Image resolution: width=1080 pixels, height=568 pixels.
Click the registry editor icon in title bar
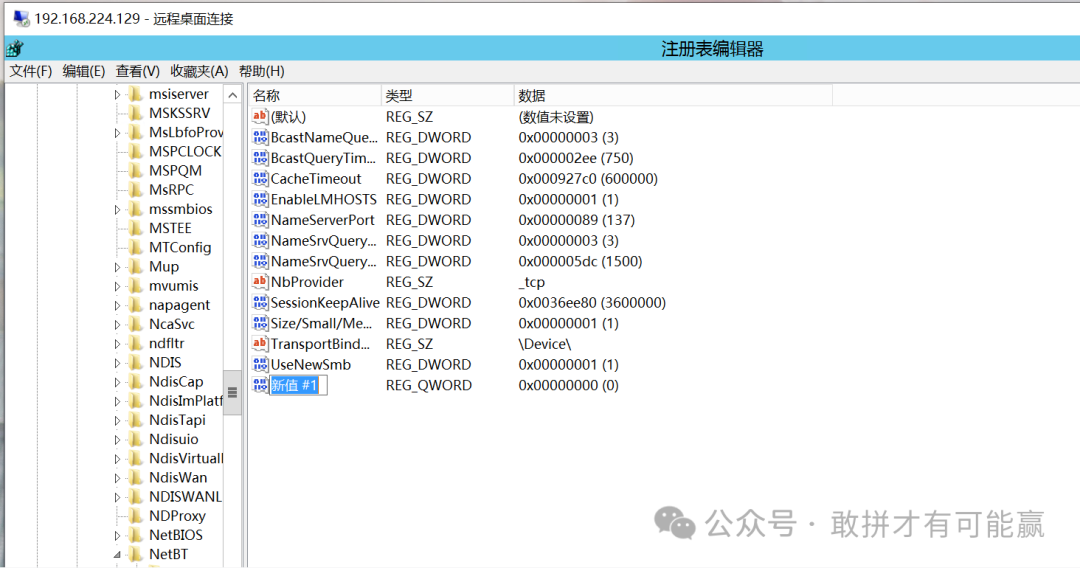(x=14, y=49)
